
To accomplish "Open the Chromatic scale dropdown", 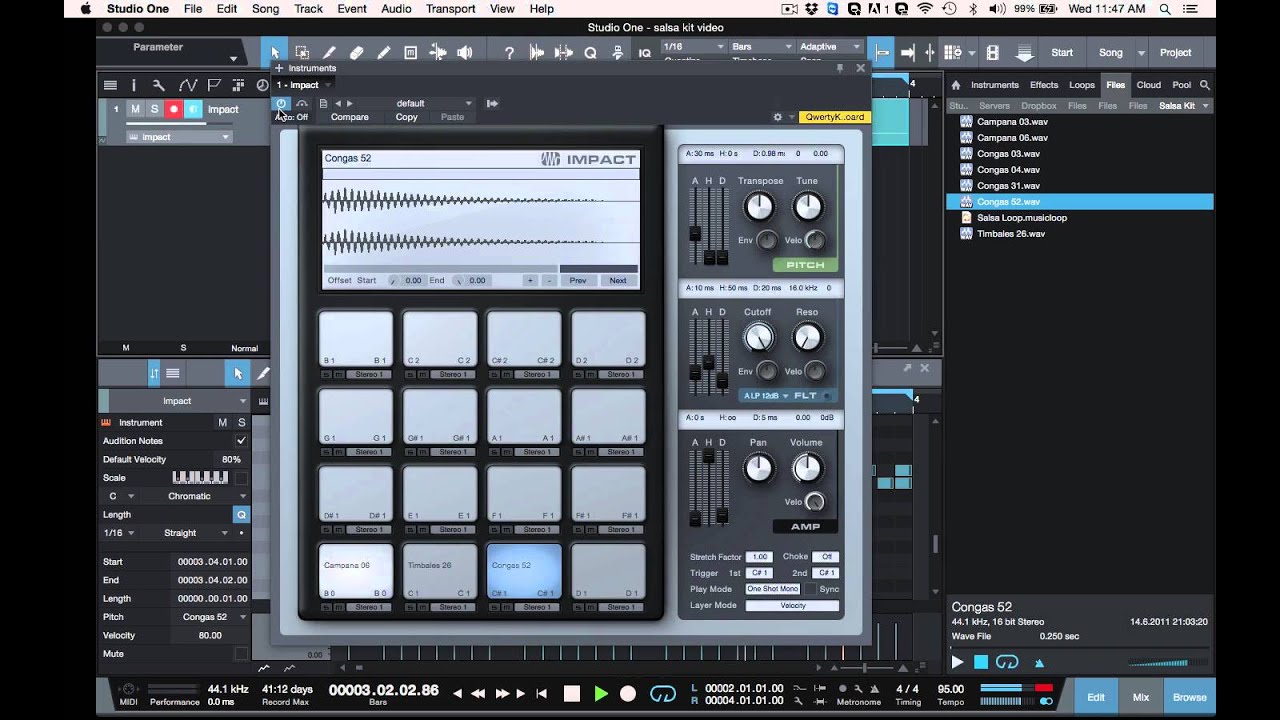I will tap(192, 496).
